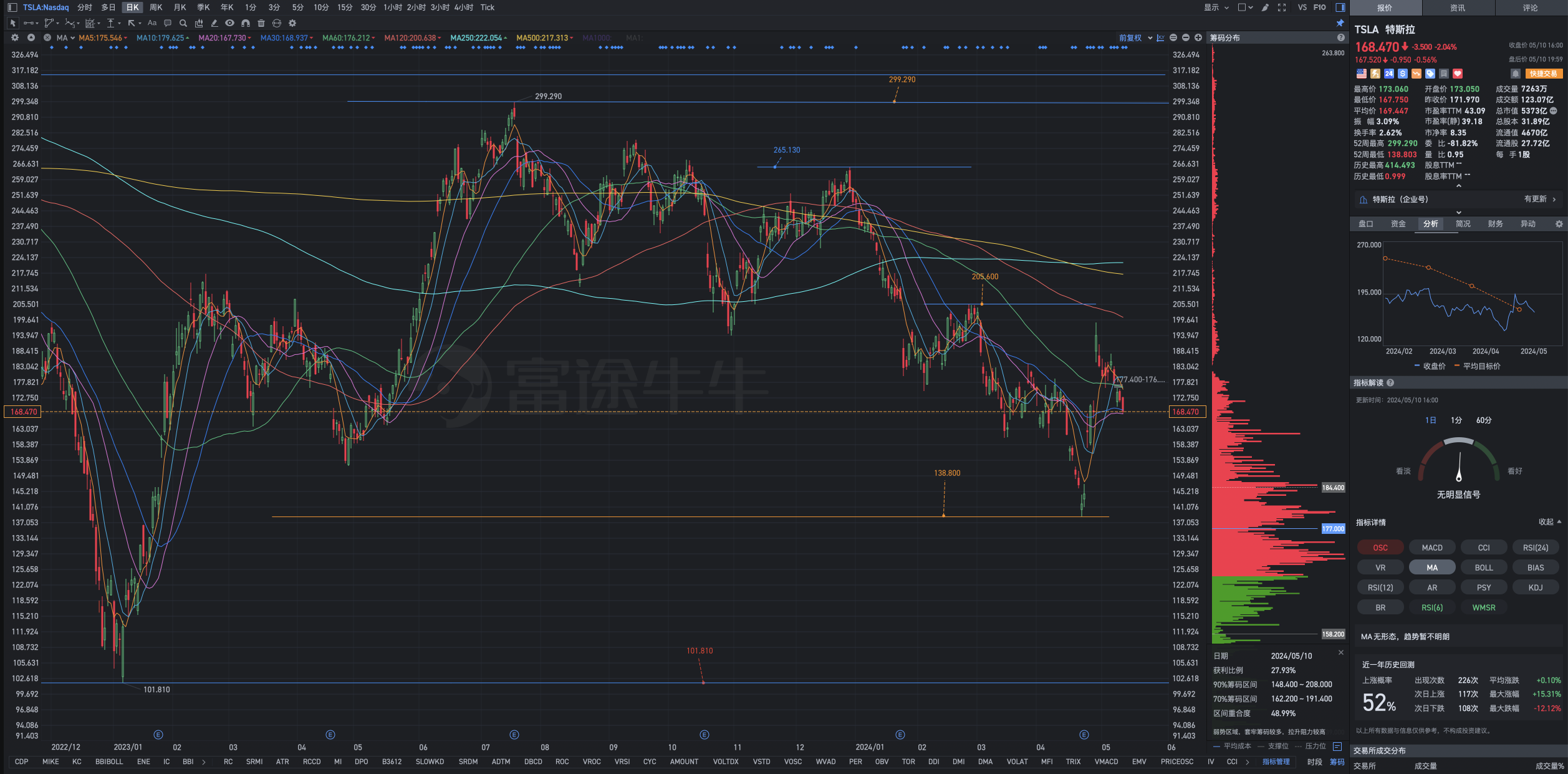Open the 显示 display dropdown
Viewport: 1568px width, 774px height.
coord(1216,7)
